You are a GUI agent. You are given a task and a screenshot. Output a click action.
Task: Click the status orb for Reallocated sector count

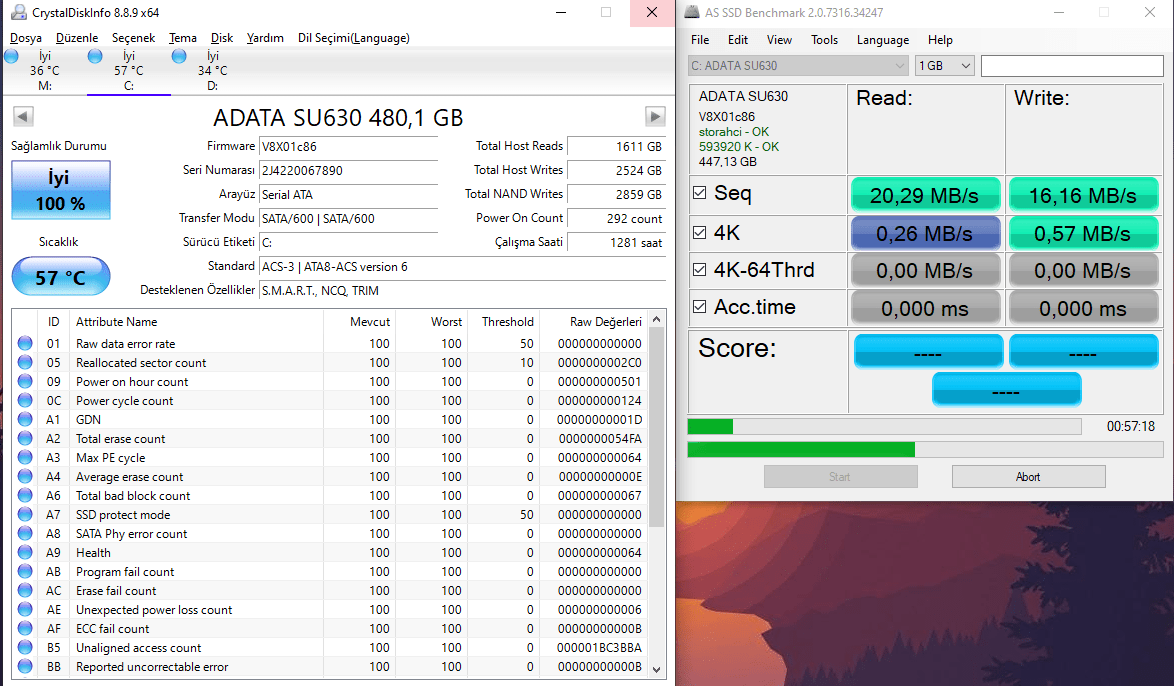(25, 362)
